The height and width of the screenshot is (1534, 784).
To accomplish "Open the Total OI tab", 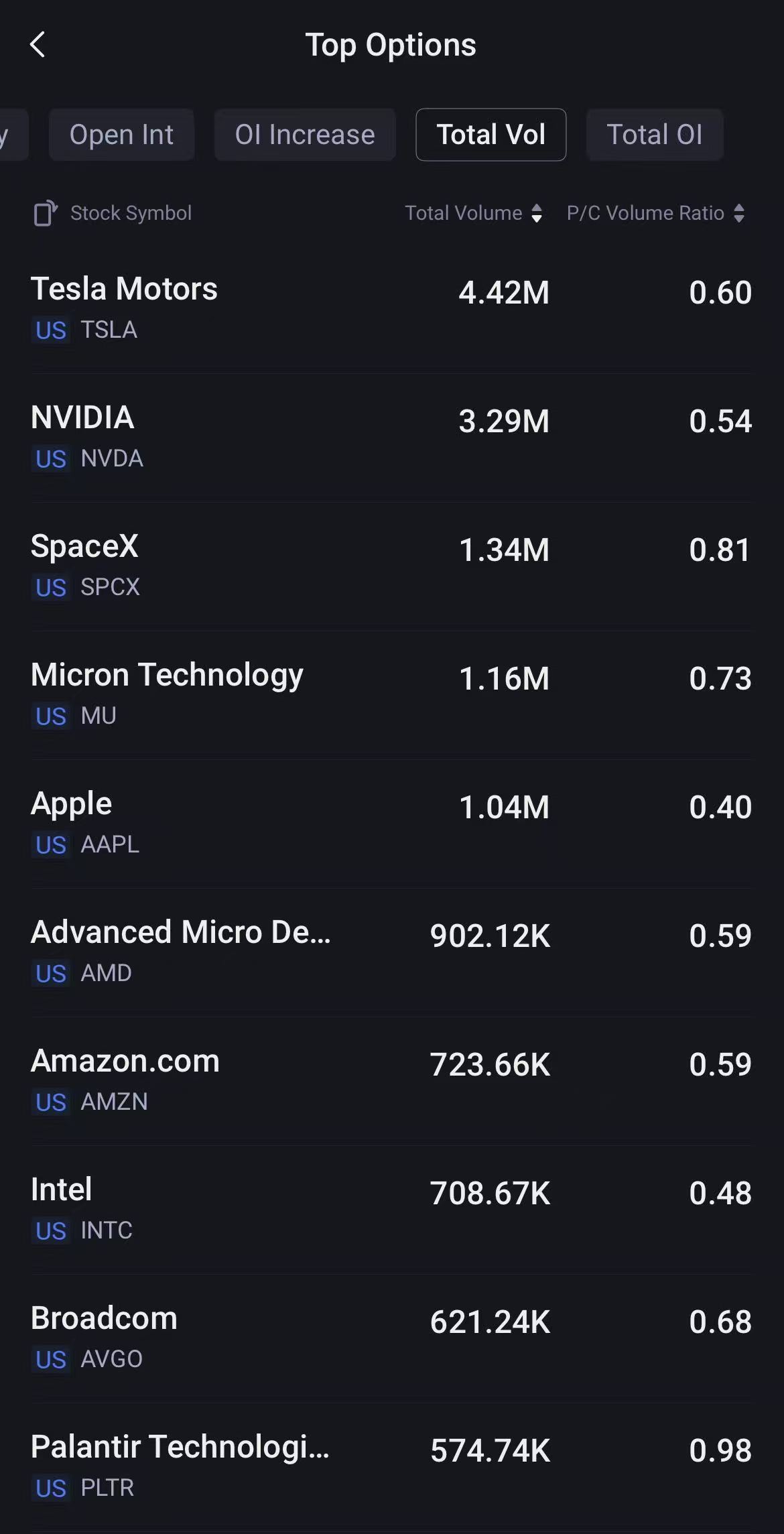I will pos(655,135).
